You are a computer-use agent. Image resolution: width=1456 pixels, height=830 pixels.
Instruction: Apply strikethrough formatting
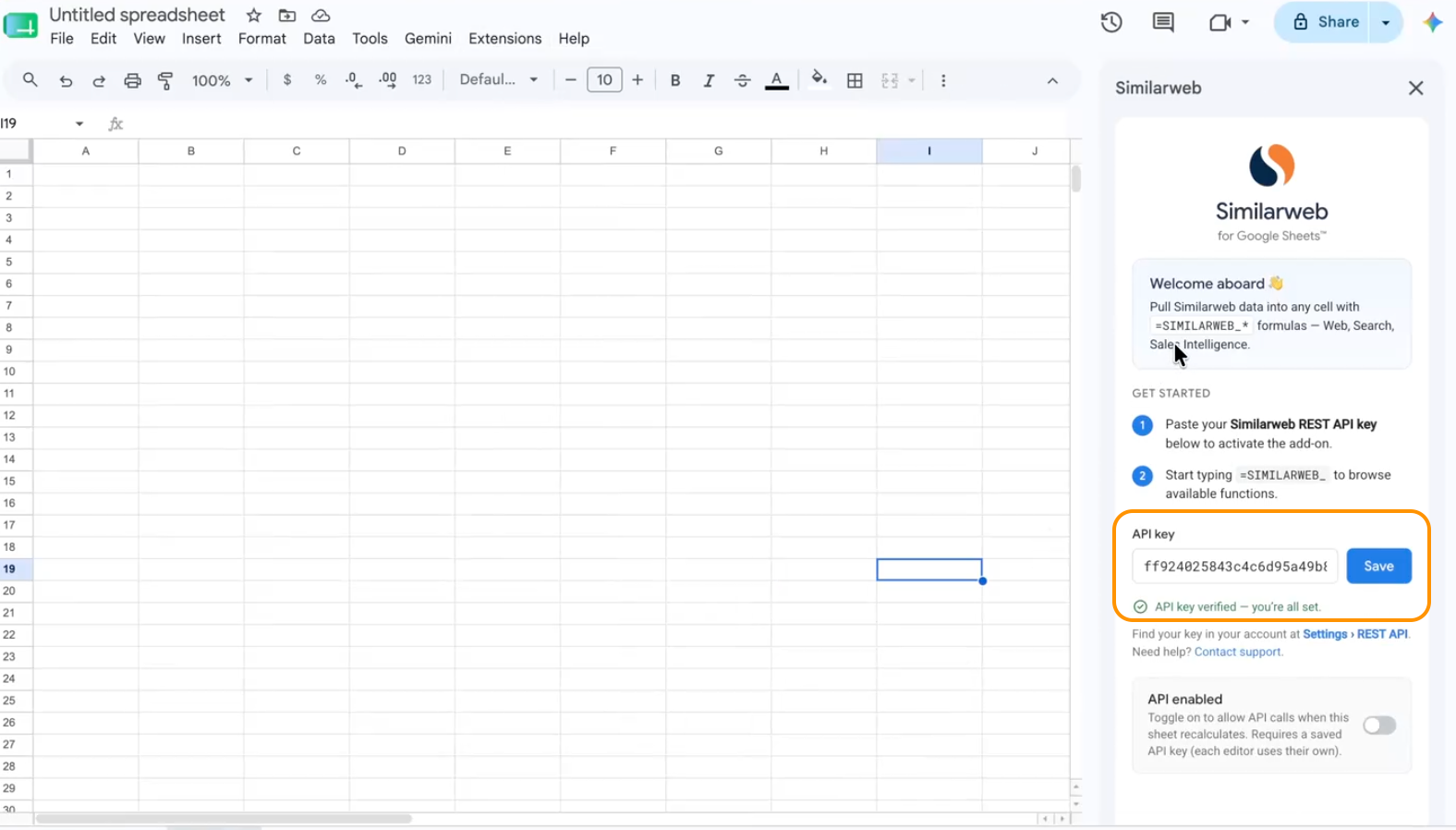click(x=742, y=80)
